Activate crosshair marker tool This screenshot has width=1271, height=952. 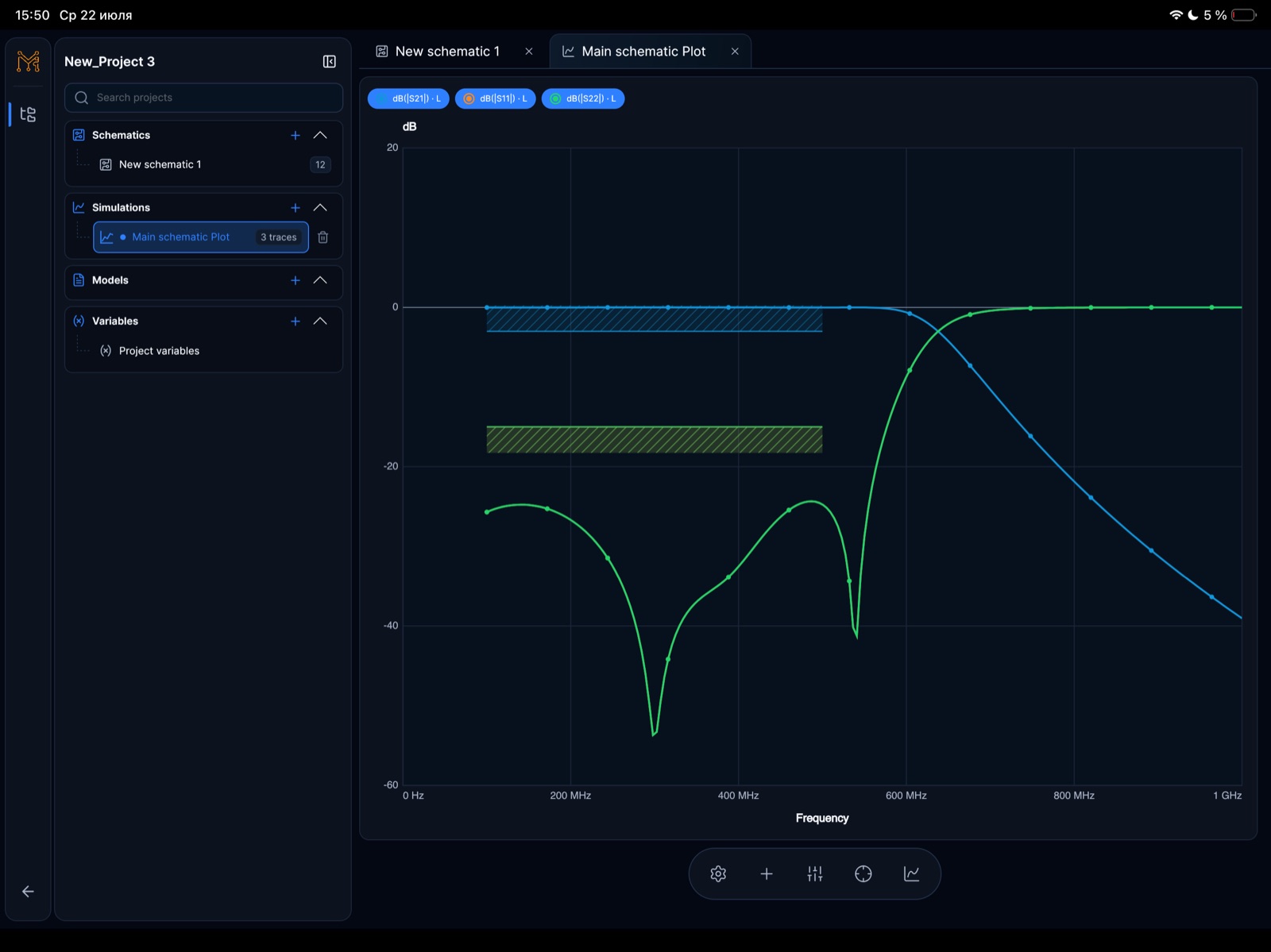tap(863, 873)
